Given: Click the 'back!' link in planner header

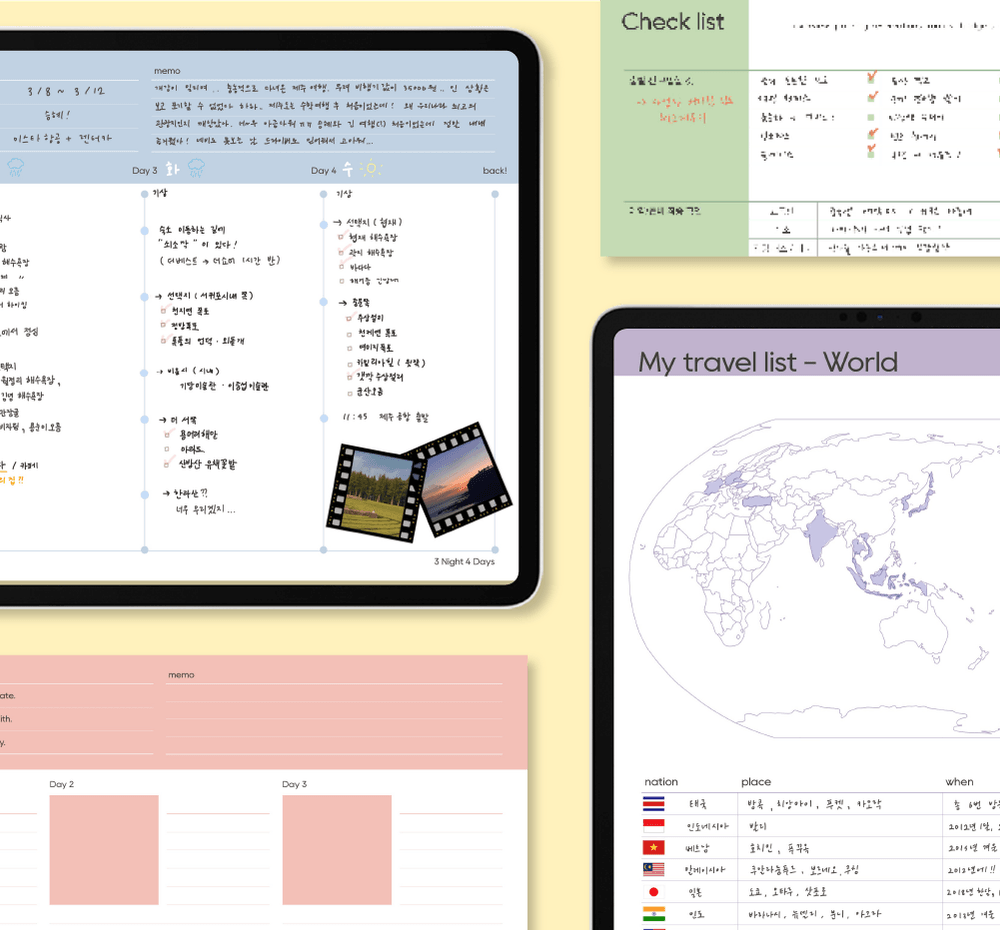Looking at the screenshot, I should [x=494, y=171].
